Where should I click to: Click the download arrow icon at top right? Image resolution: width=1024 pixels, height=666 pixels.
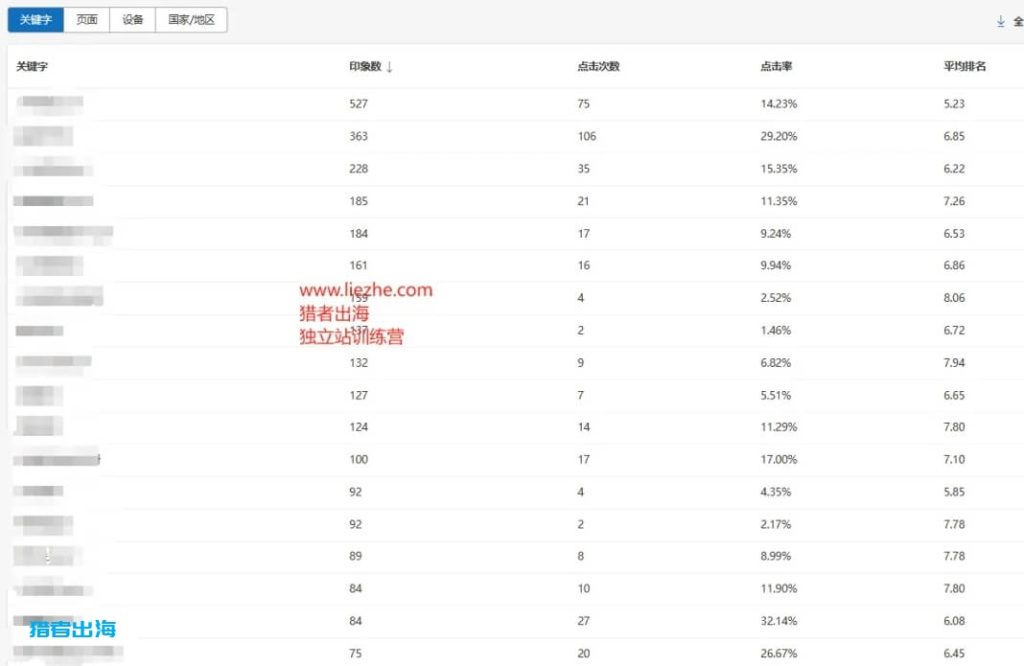1000,20
